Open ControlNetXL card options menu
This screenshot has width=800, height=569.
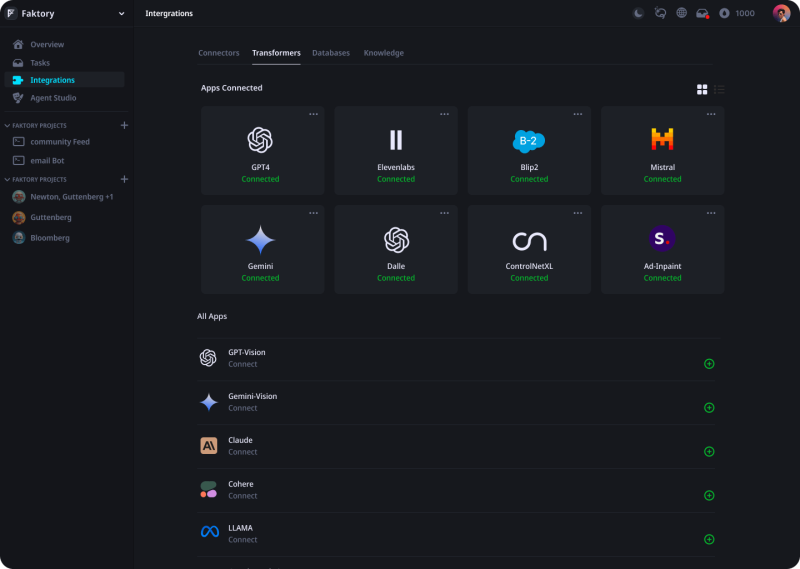578,213
